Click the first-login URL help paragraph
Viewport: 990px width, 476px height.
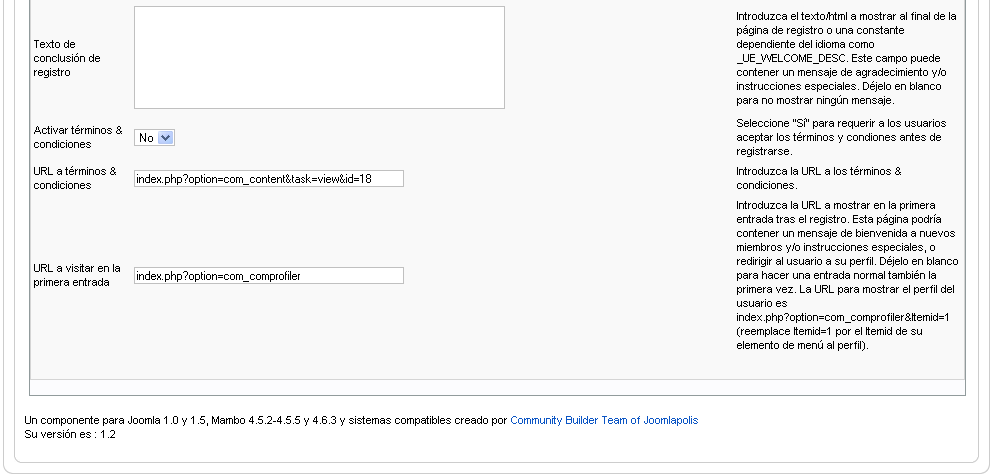[847, 275]
